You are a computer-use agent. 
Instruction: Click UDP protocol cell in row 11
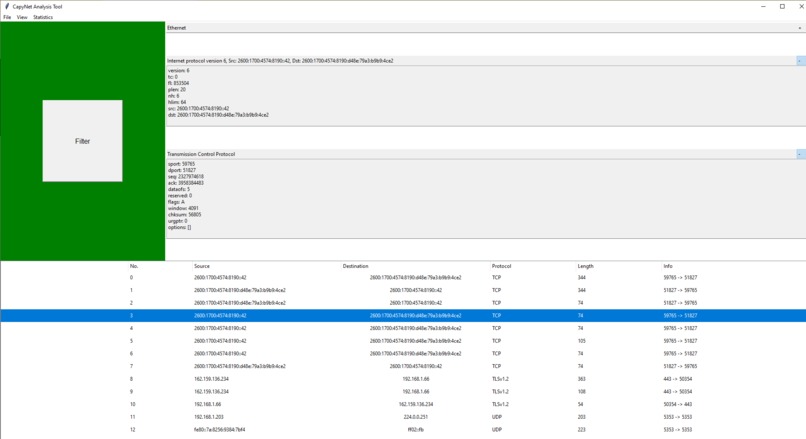(x=496, y=417)
